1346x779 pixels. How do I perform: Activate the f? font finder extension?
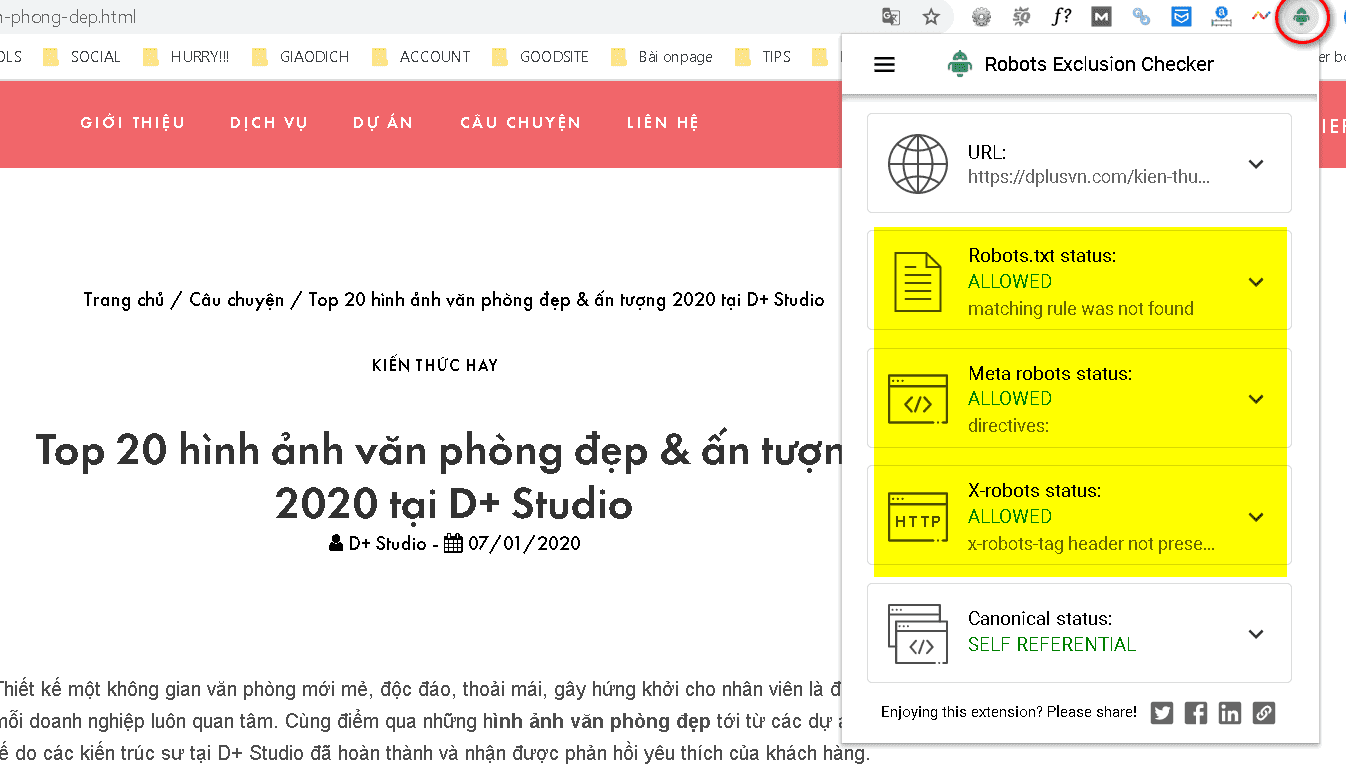tap(1061, 16)
